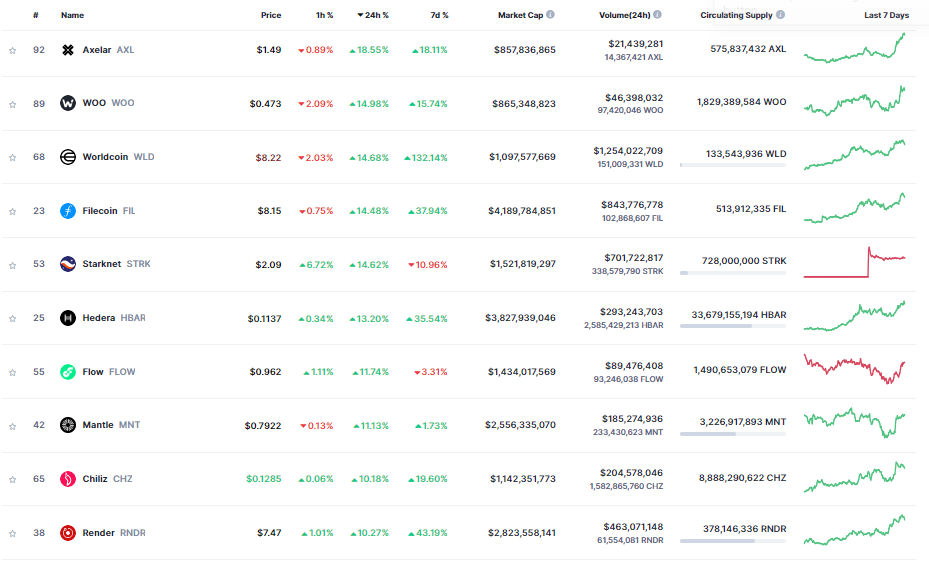
Task: Click the Render logo icon
Action: [x=68, y=533]
